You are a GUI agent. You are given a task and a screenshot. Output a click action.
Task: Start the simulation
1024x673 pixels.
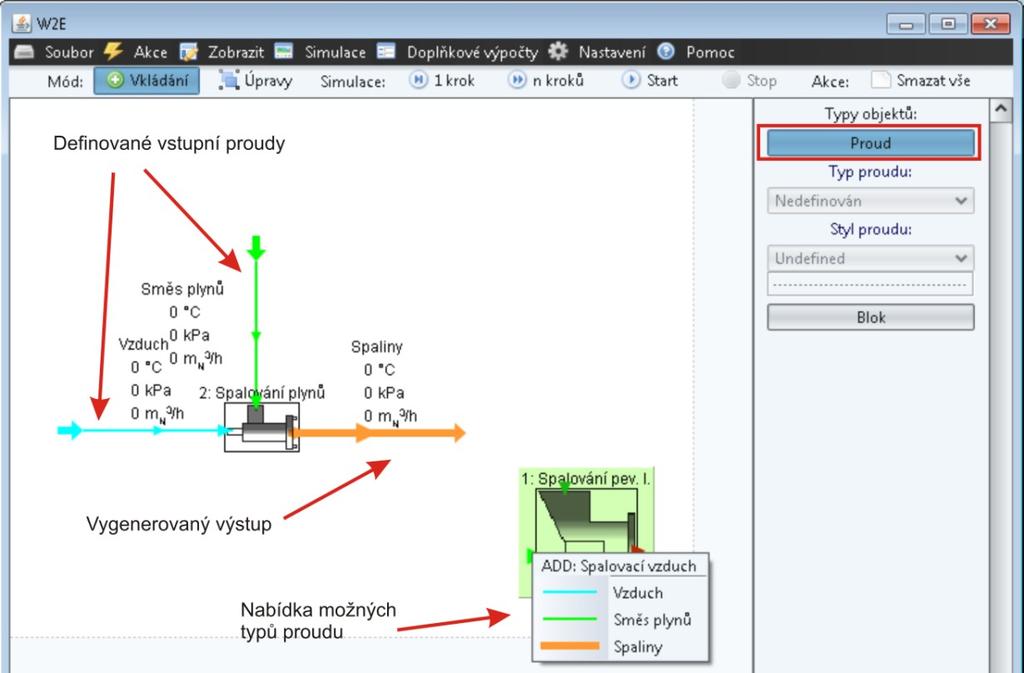650,81
